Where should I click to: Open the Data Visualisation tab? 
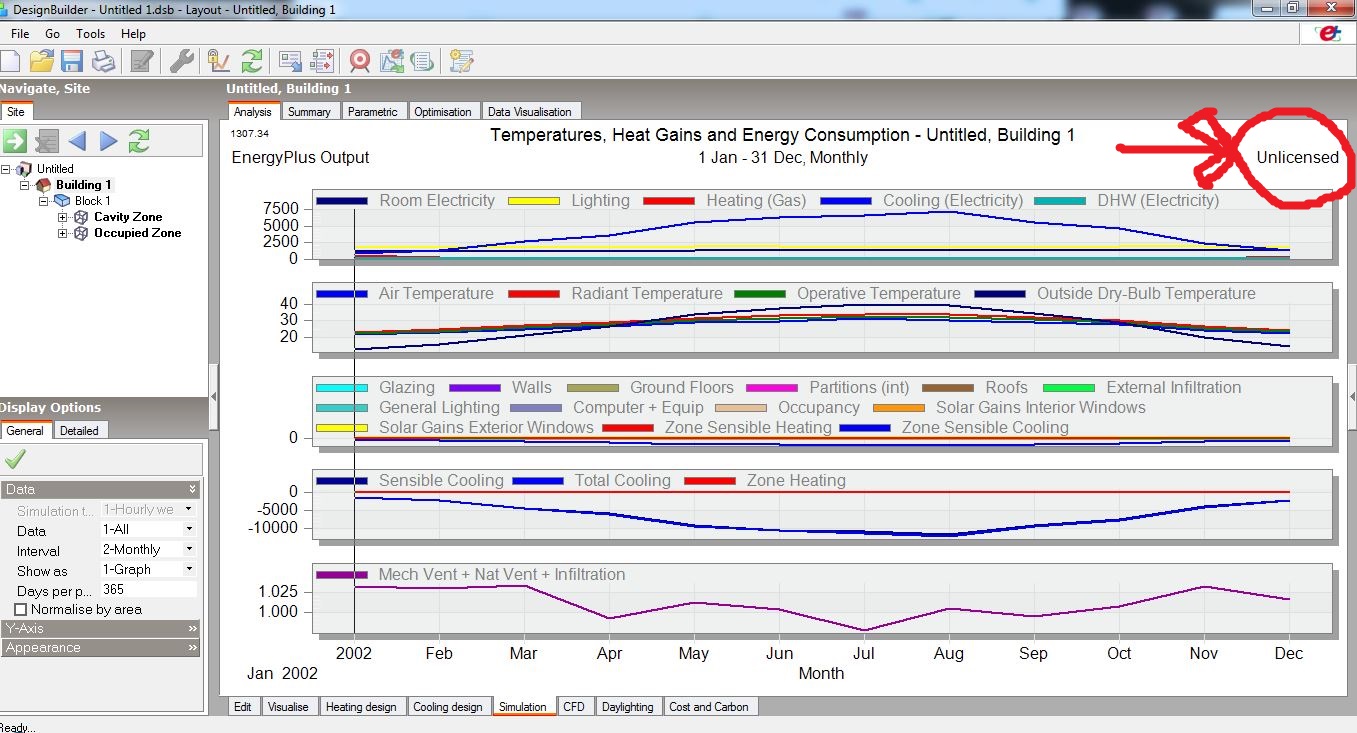(530, 112)
